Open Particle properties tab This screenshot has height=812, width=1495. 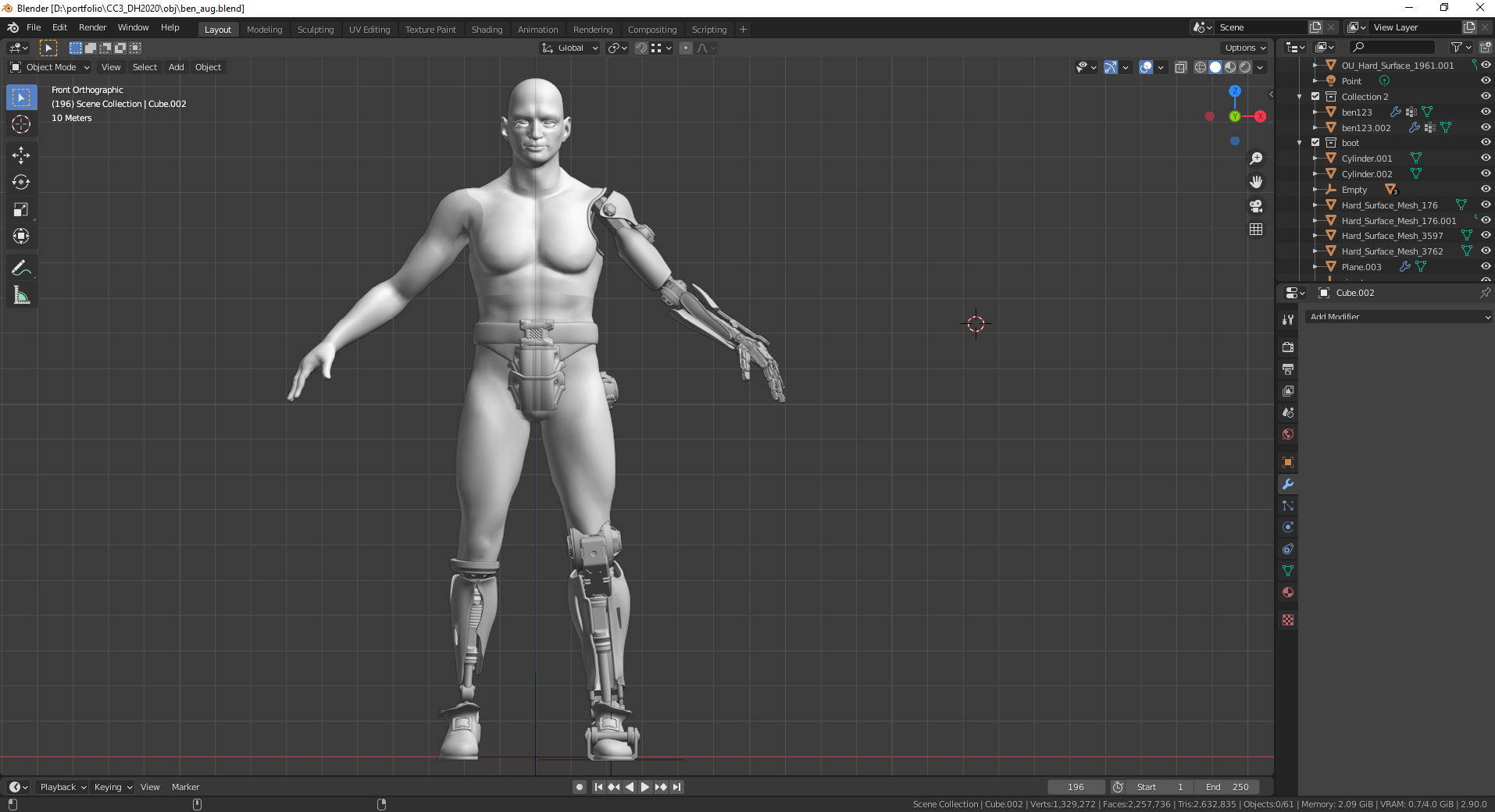tap(1288, 506)
